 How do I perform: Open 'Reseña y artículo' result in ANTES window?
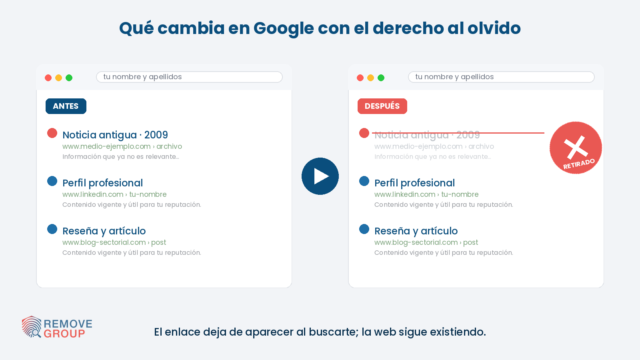click(x=104, y=231)
